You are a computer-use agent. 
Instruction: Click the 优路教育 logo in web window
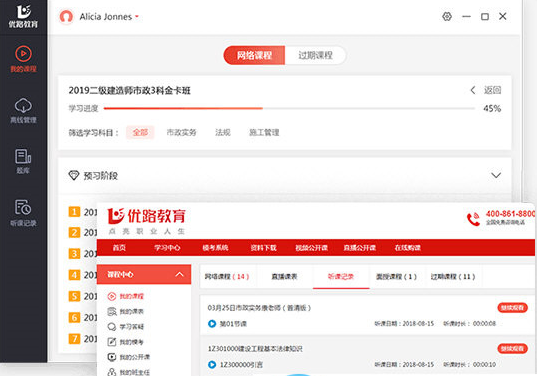(147, 221)
